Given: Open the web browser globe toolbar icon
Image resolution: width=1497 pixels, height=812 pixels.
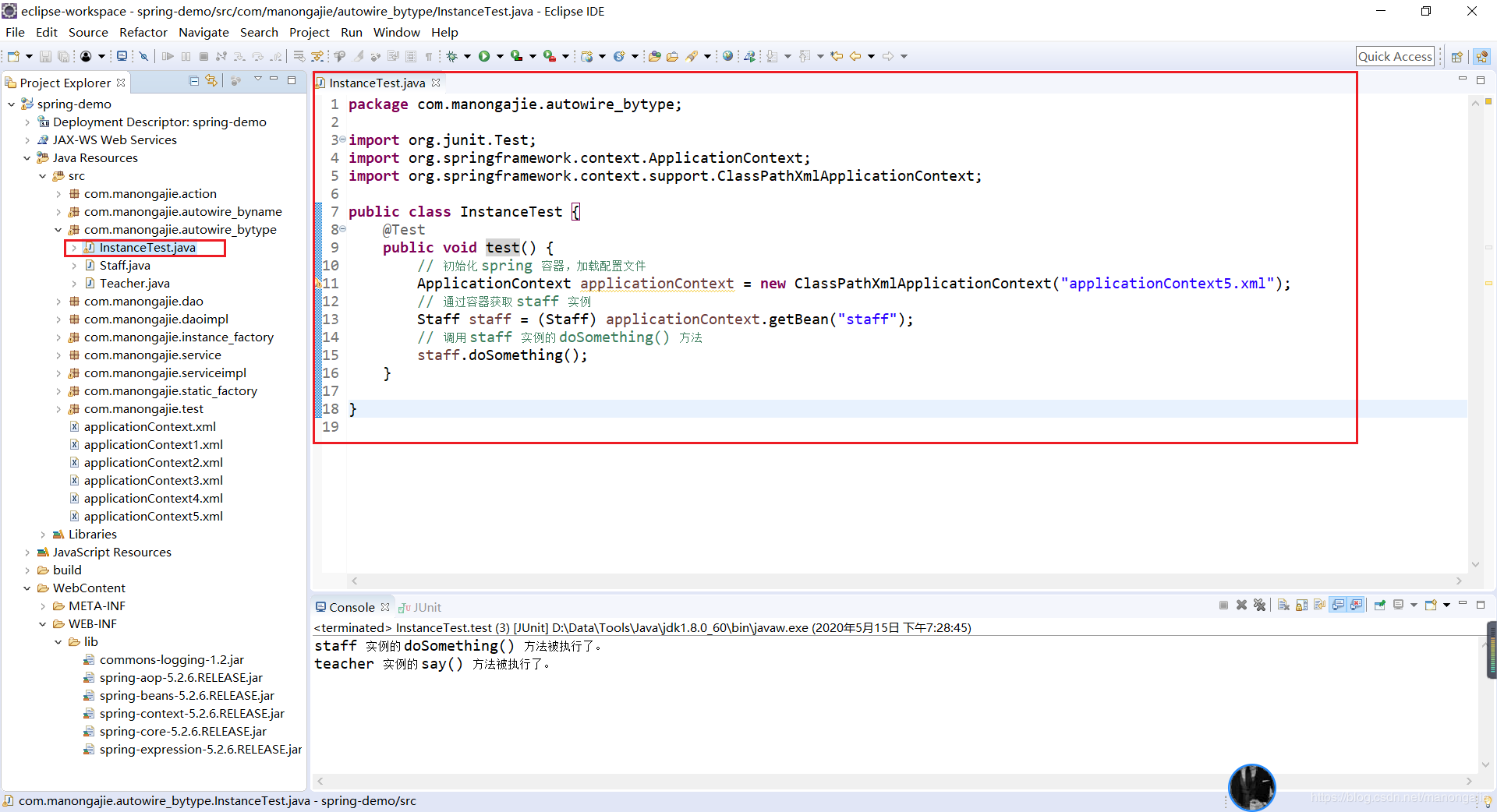Looking at the screenshot, I should 727,56.
